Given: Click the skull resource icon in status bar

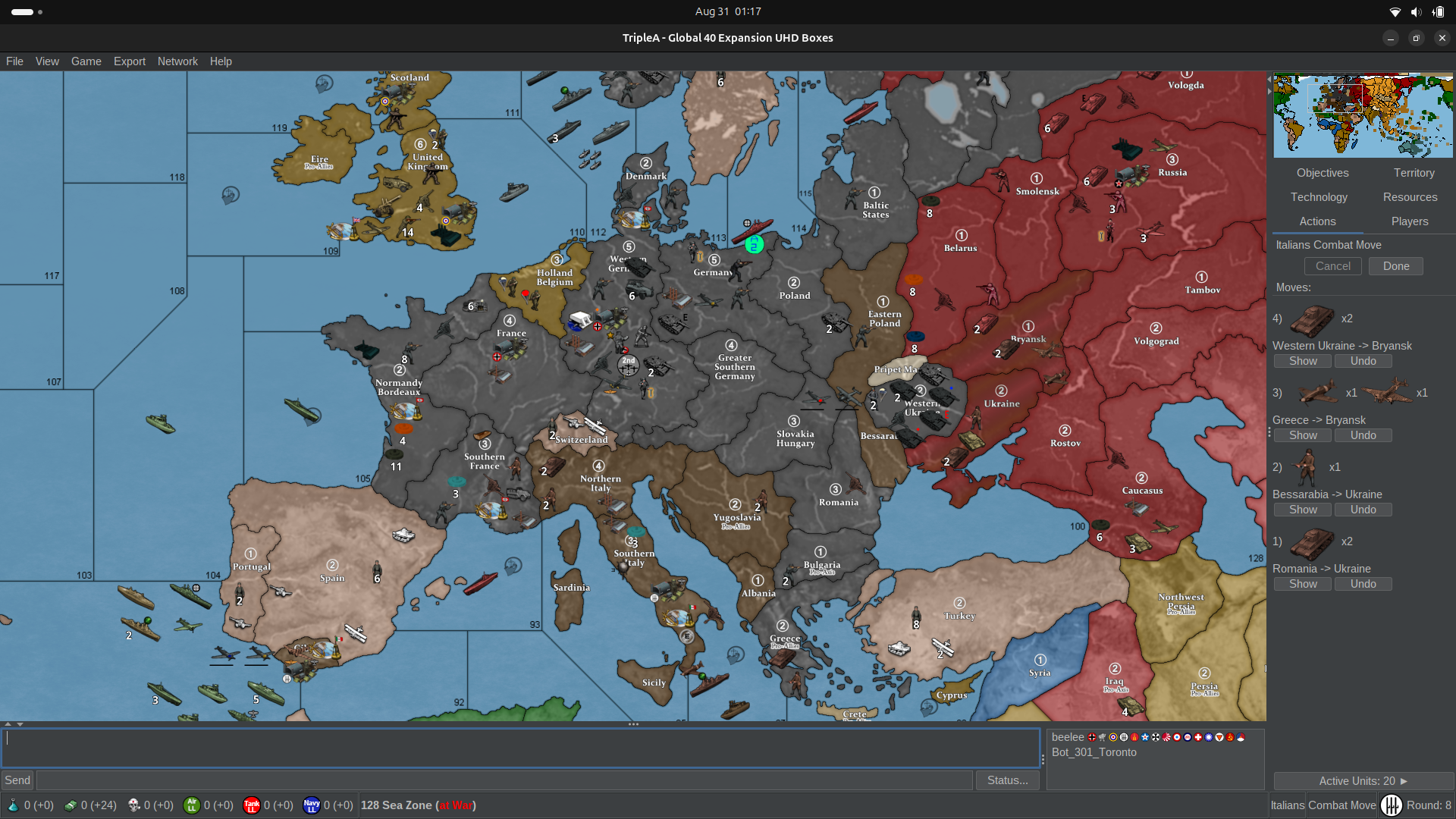Looking at the screenshot, I should click(x=133, y=805).
